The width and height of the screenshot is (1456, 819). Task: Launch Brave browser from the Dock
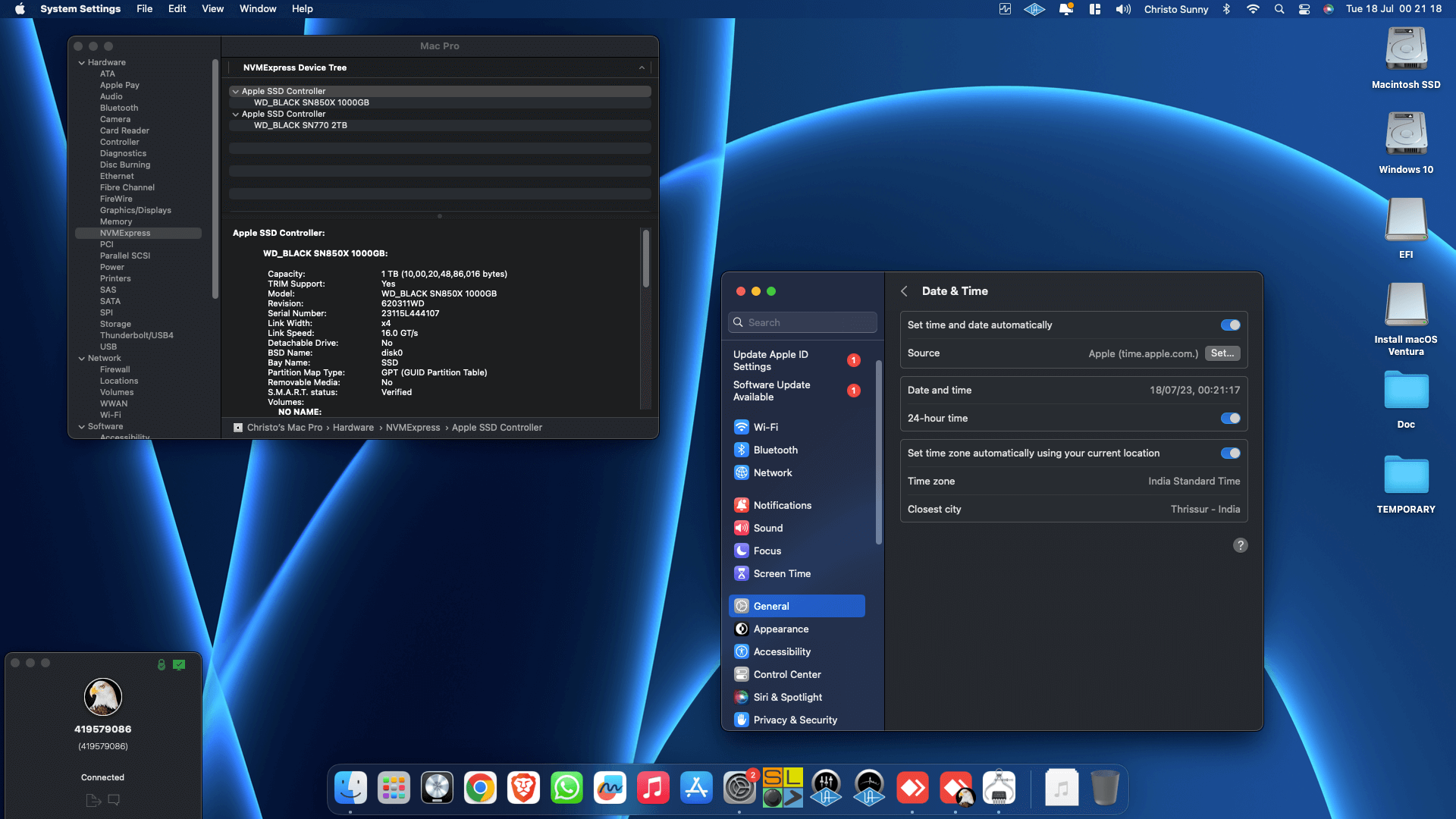pos(523,789)
